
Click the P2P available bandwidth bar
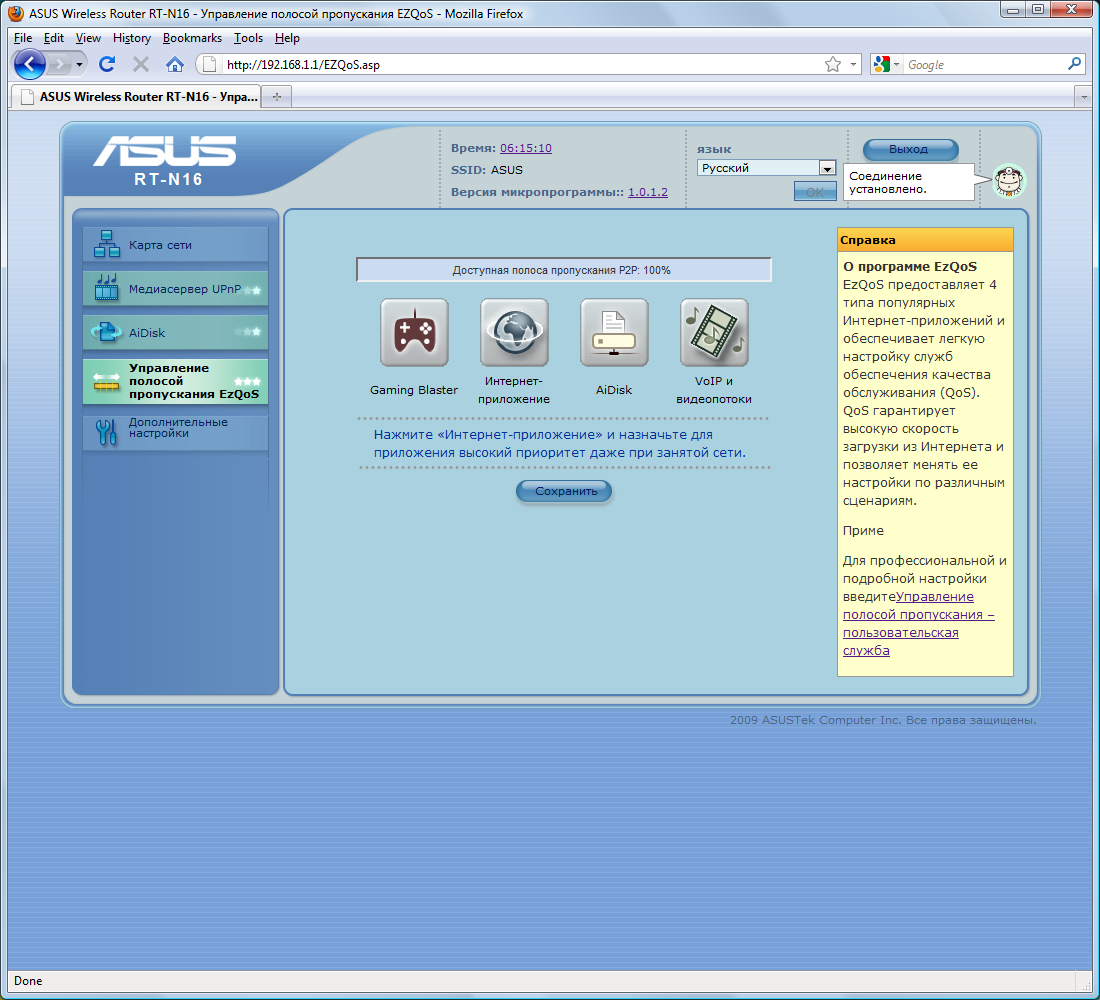[x=564, y=270]
